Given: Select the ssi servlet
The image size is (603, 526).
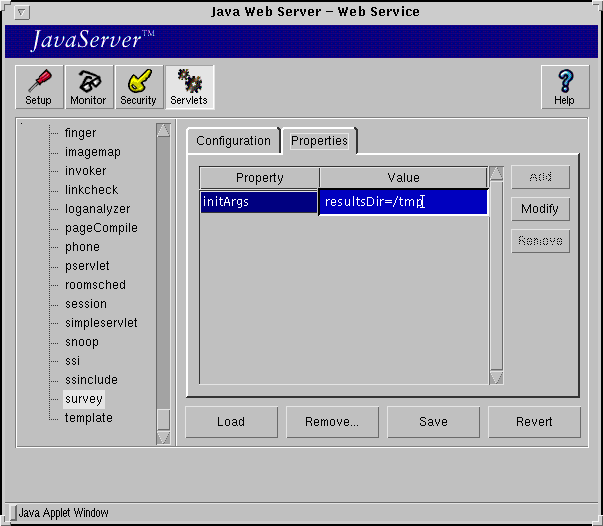Looking at the screenshot, I should 72,361.
